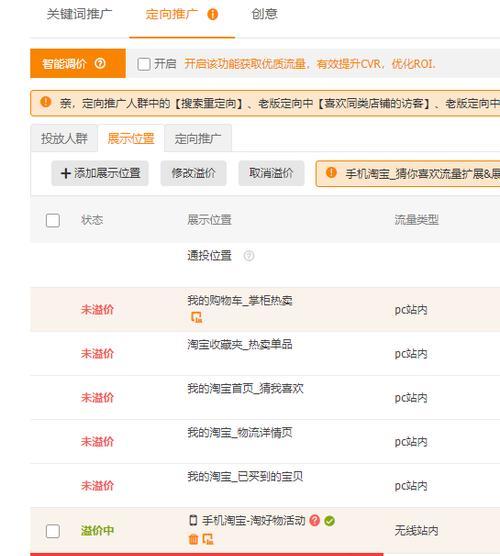Click the orange info icon beside 定向推广 tab
Screen dimensions: 500x556
coord(212,14)
